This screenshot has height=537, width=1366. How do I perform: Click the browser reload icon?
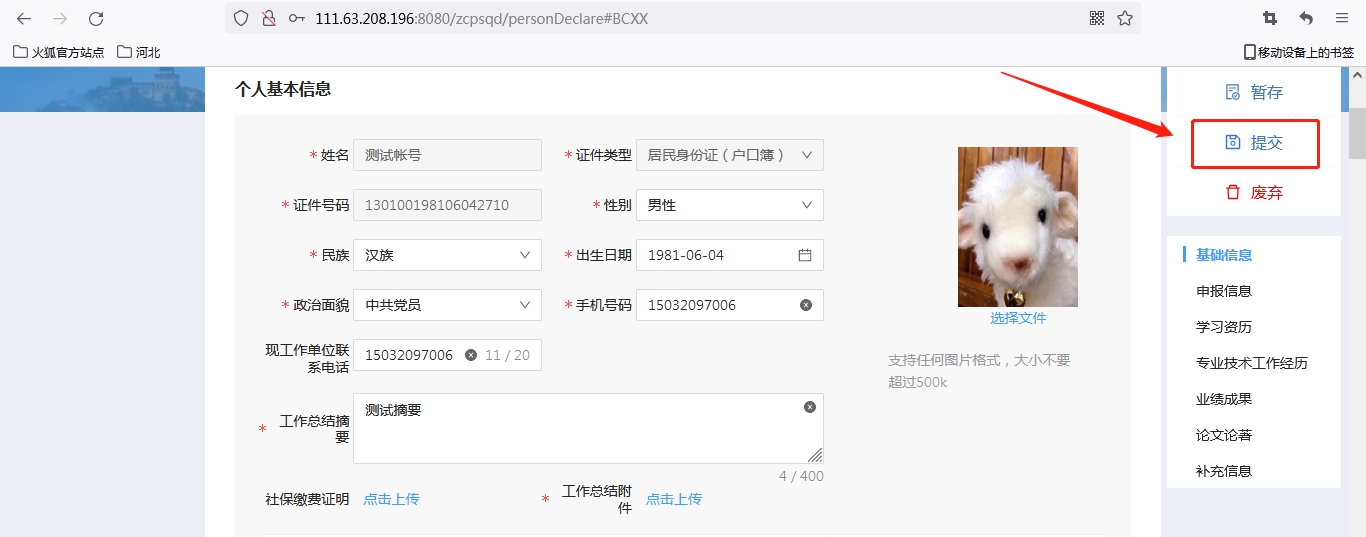click(x=96, y=19)
